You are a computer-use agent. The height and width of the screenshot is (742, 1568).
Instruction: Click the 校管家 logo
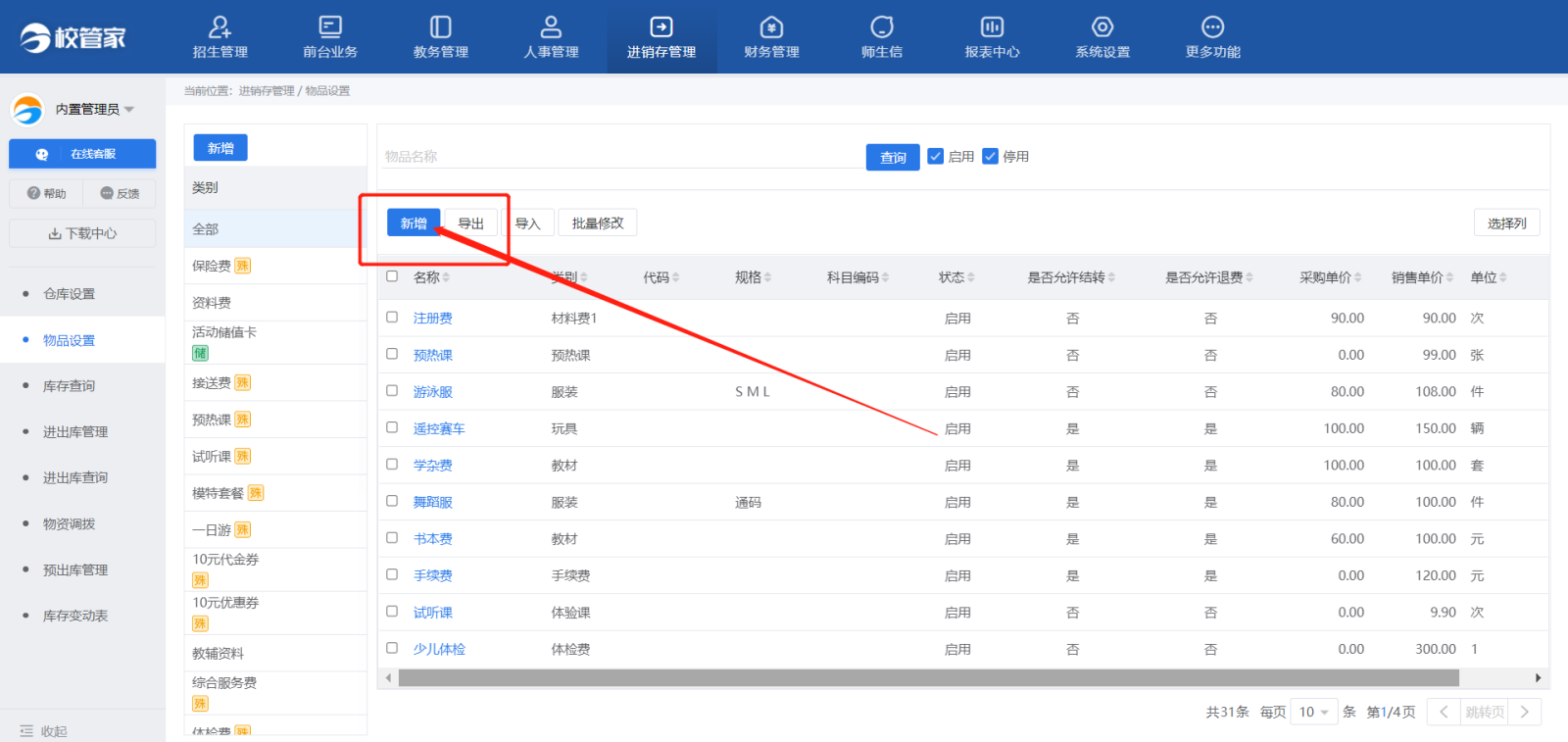[x=73, y=37]
